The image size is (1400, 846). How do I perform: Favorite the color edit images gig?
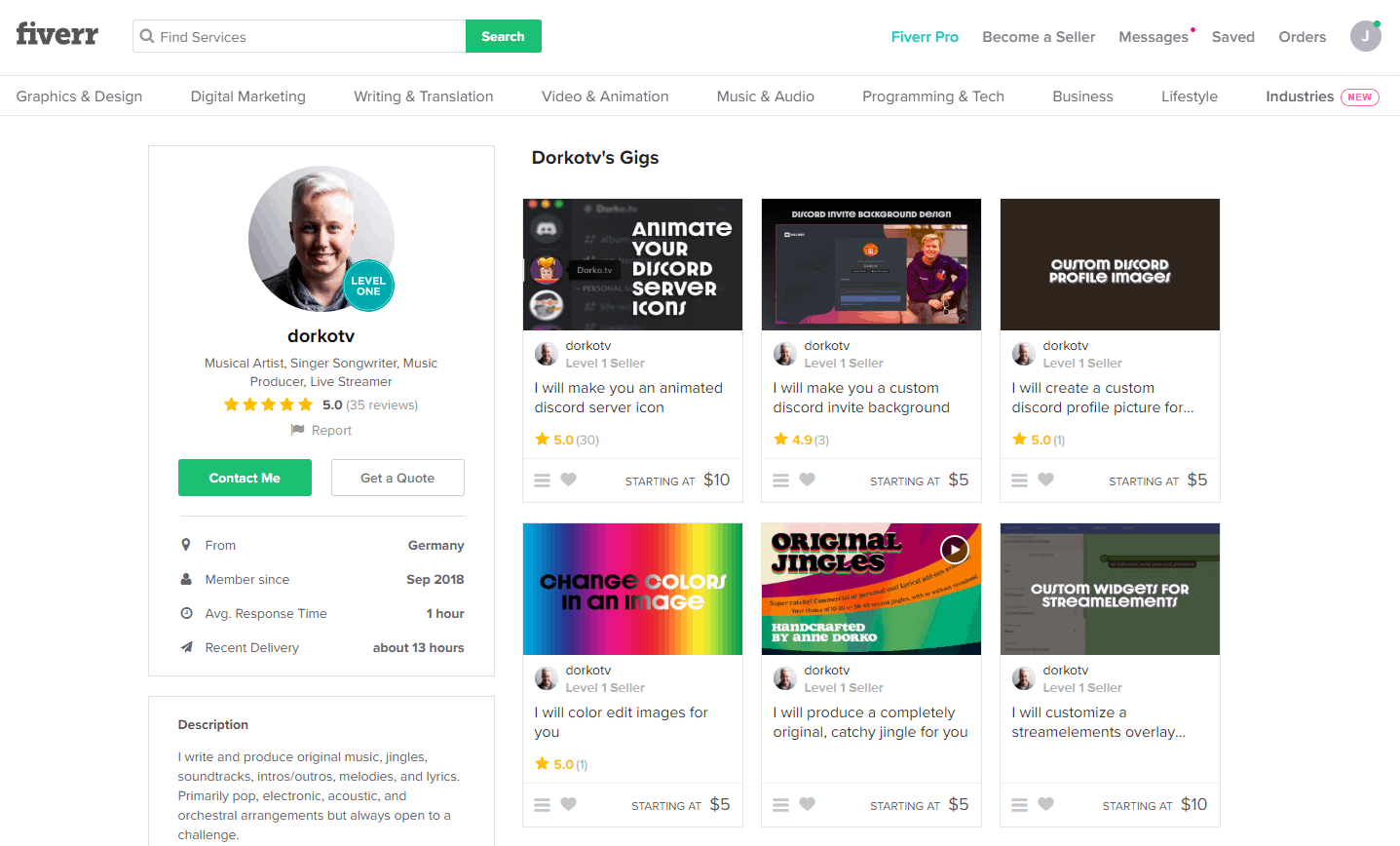tap(569, 804)
